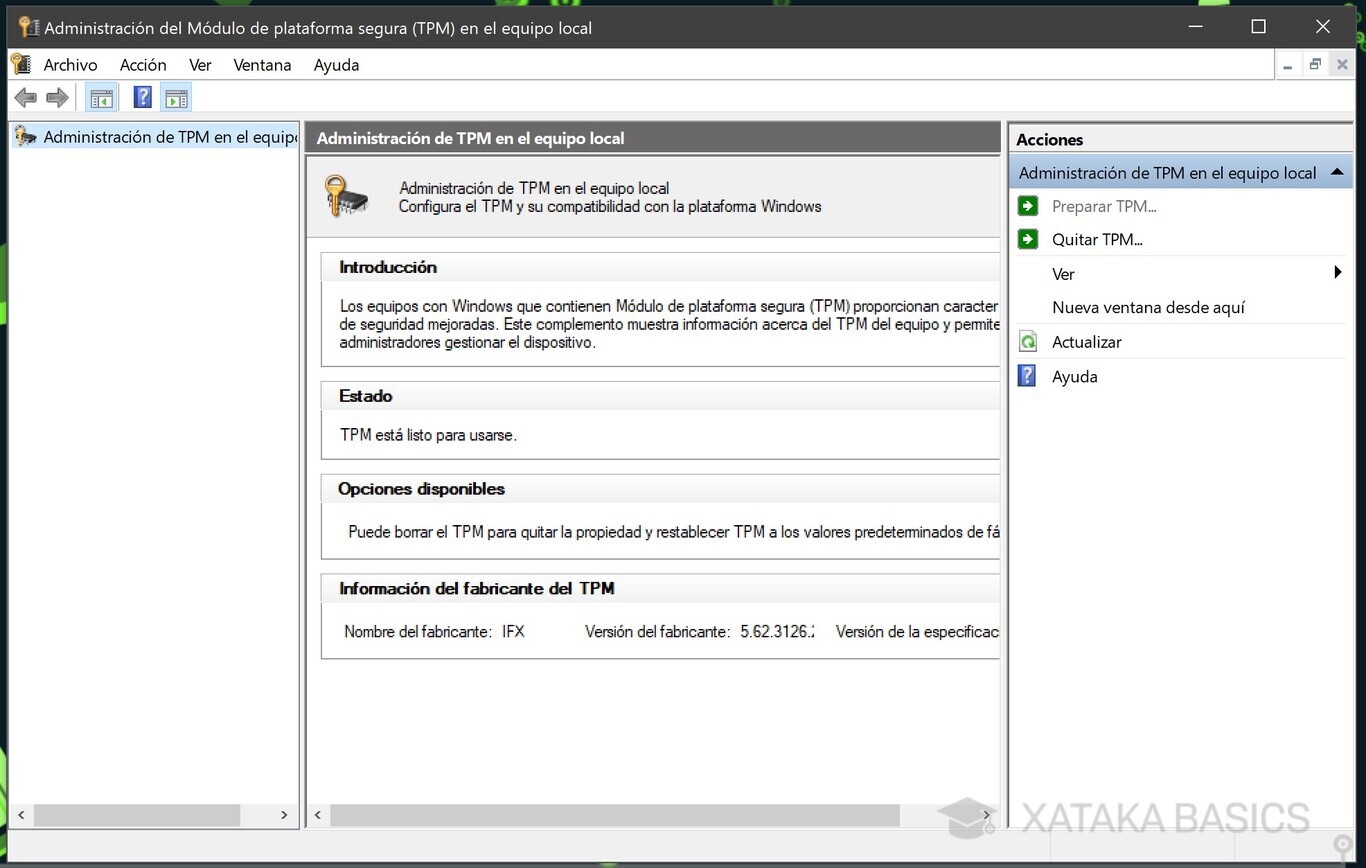Viewport: 1366px width, 868px height.
Task: Click the green arrow icon beside Quitar TPM
Action: (1028, 238)
